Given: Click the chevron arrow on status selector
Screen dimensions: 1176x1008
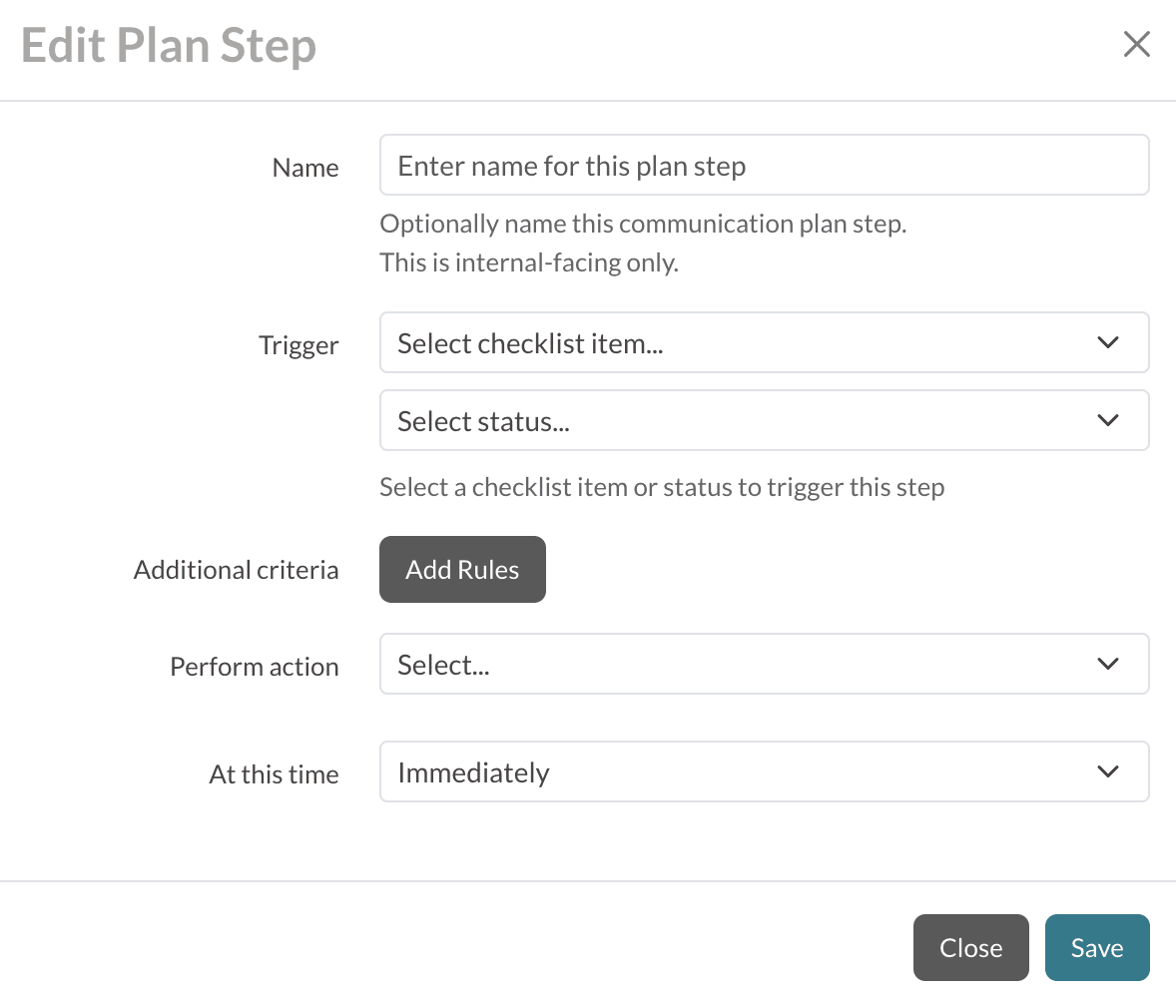Looking at the screenshot, I should click(1107, 421).
